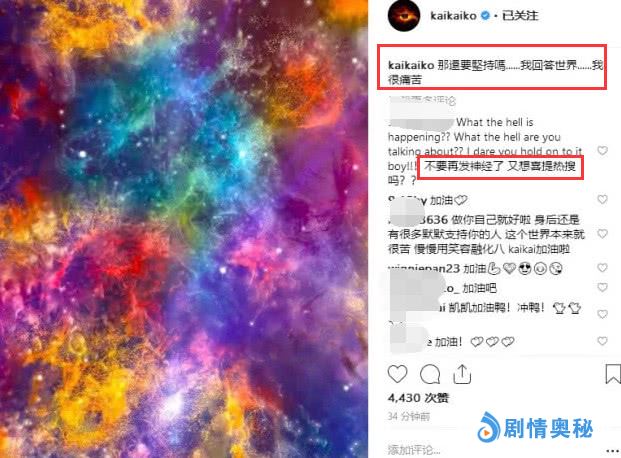View the 4,430 次赞 likes list

point(418,398)
